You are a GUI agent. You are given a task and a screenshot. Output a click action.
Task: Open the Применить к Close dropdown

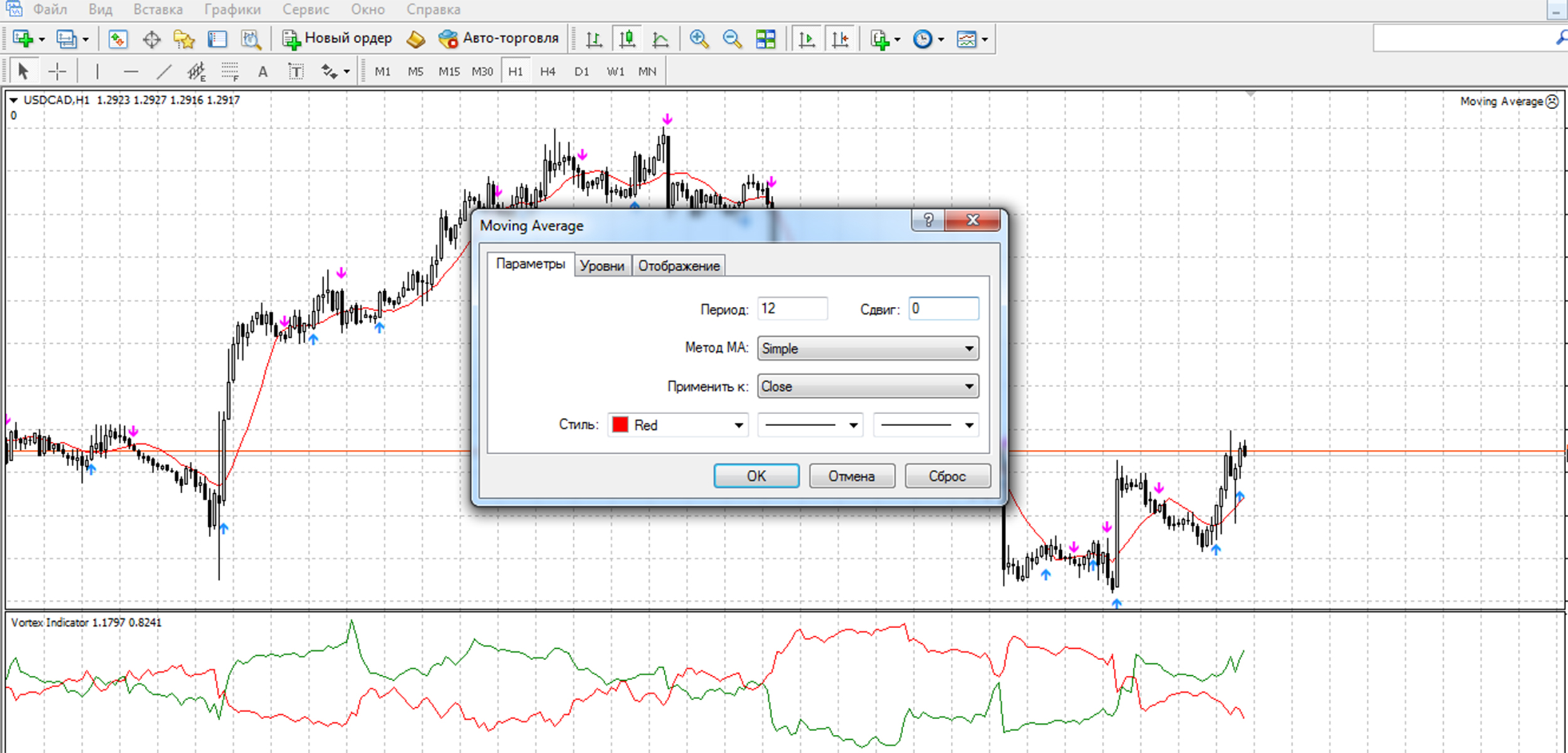point(867,387)
